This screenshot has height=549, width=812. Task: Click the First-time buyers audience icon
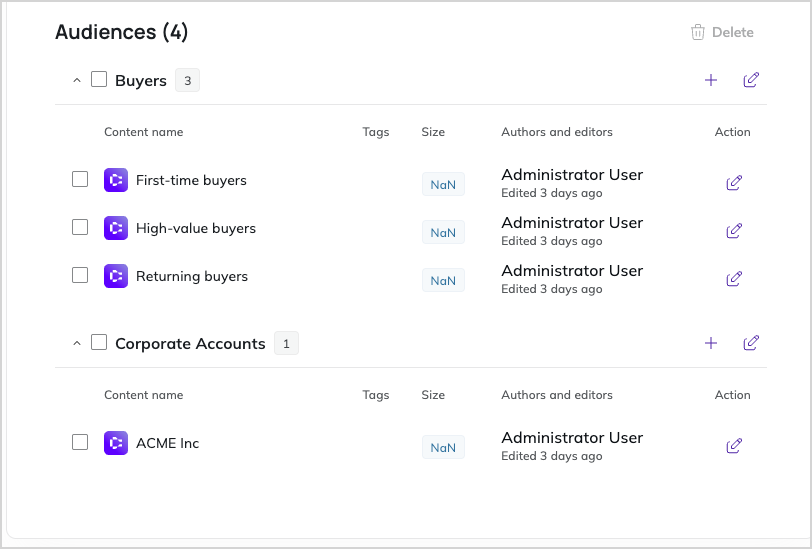(116, 180)
